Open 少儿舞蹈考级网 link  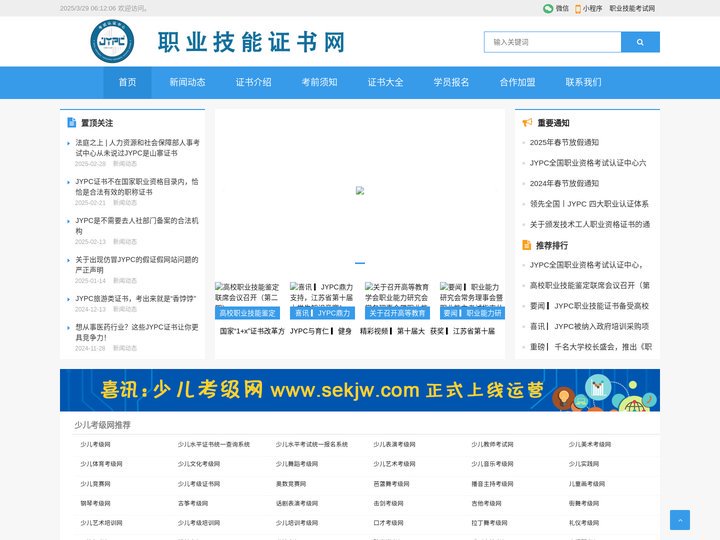click(x=297, y=464)
